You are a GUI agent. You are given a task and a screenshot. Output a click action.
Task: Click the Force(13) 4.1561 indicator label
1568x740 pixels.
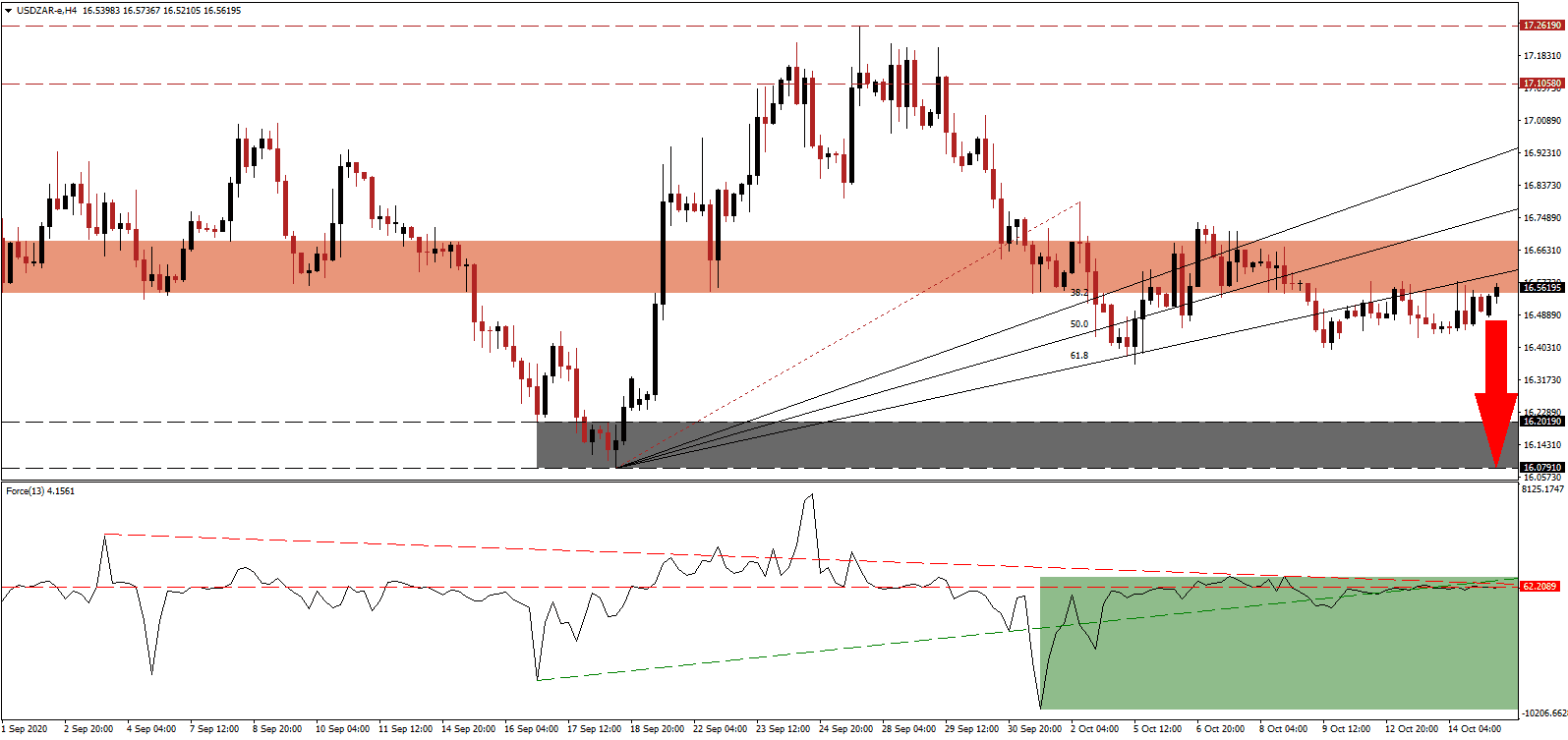(x=40, y=490)
